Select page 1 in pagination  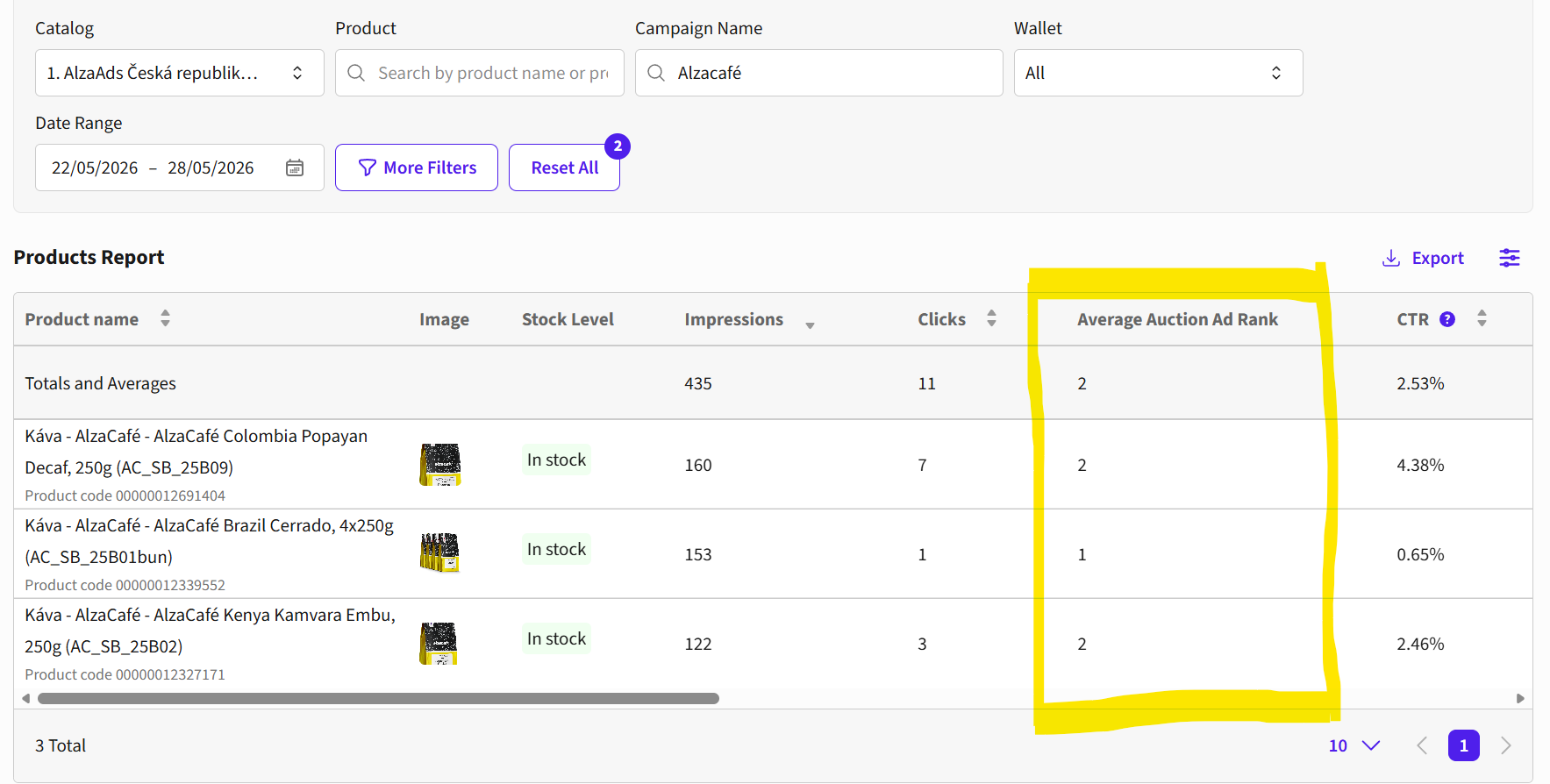point(1464,745)
